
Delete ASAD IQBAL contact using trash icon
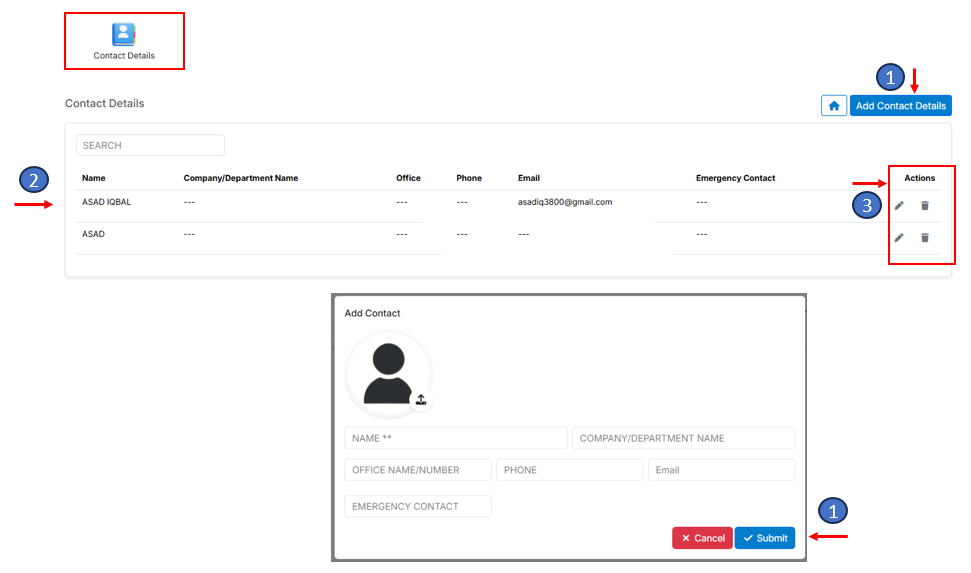(x=924, y=205)
